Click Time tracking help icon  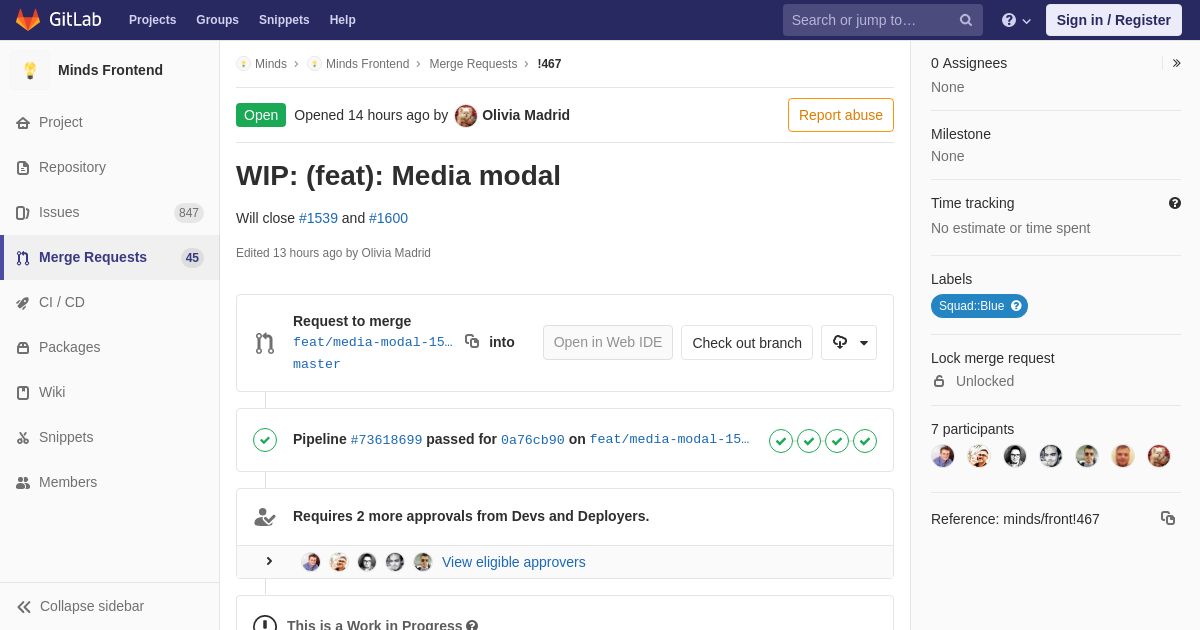[x=1175, y=203]
